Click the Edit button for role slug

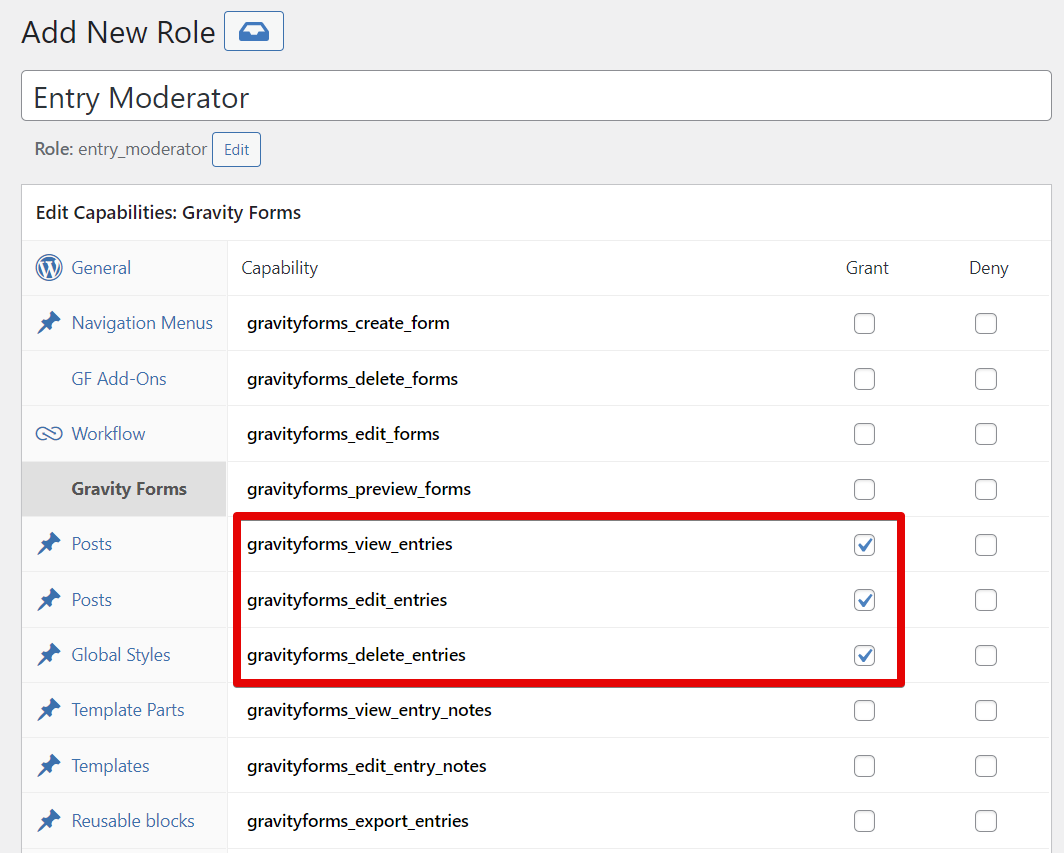(x=236, y=149)
